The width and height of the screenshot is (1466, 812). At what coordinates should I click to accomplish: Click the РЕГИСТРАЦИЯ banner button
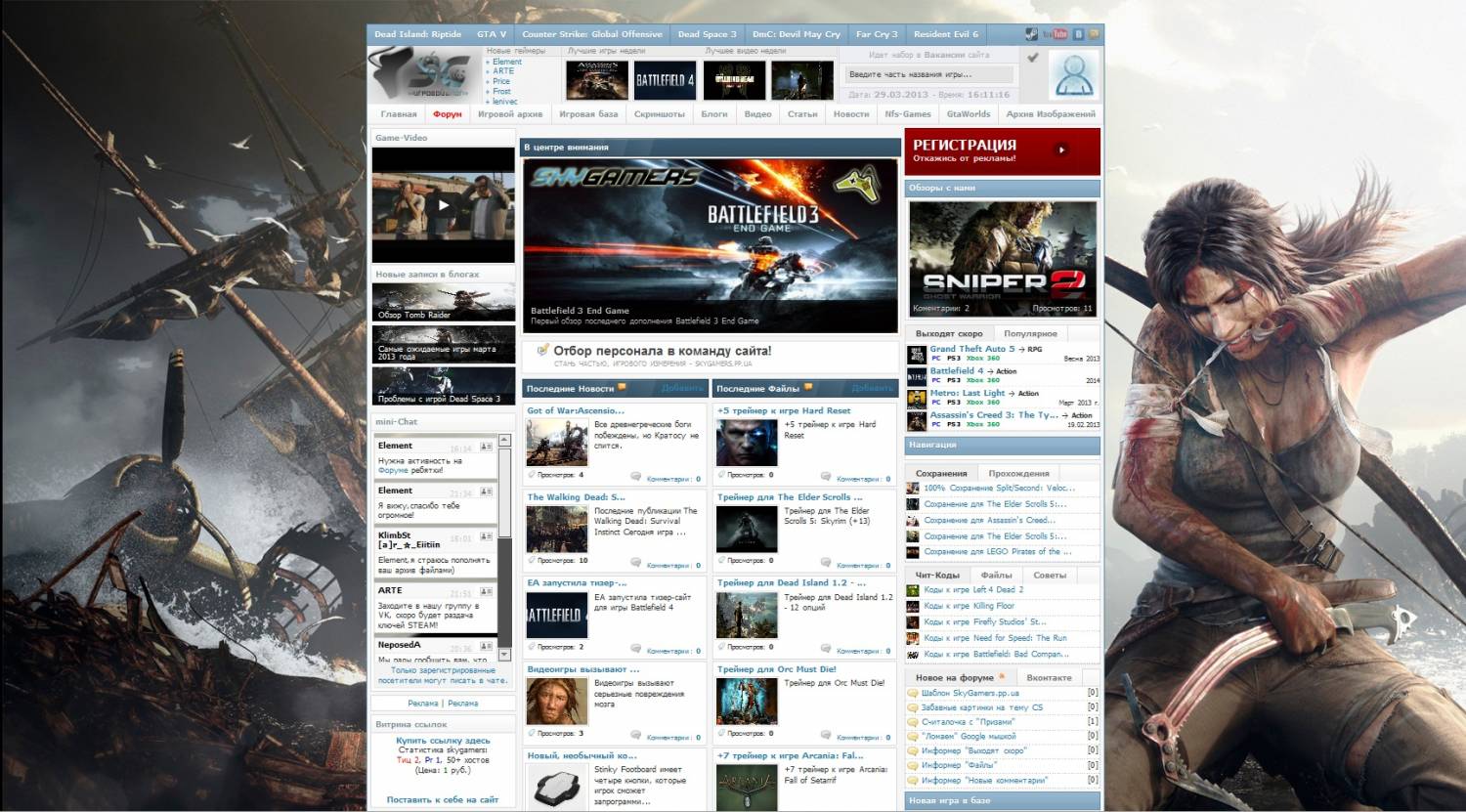[1002, 150]
